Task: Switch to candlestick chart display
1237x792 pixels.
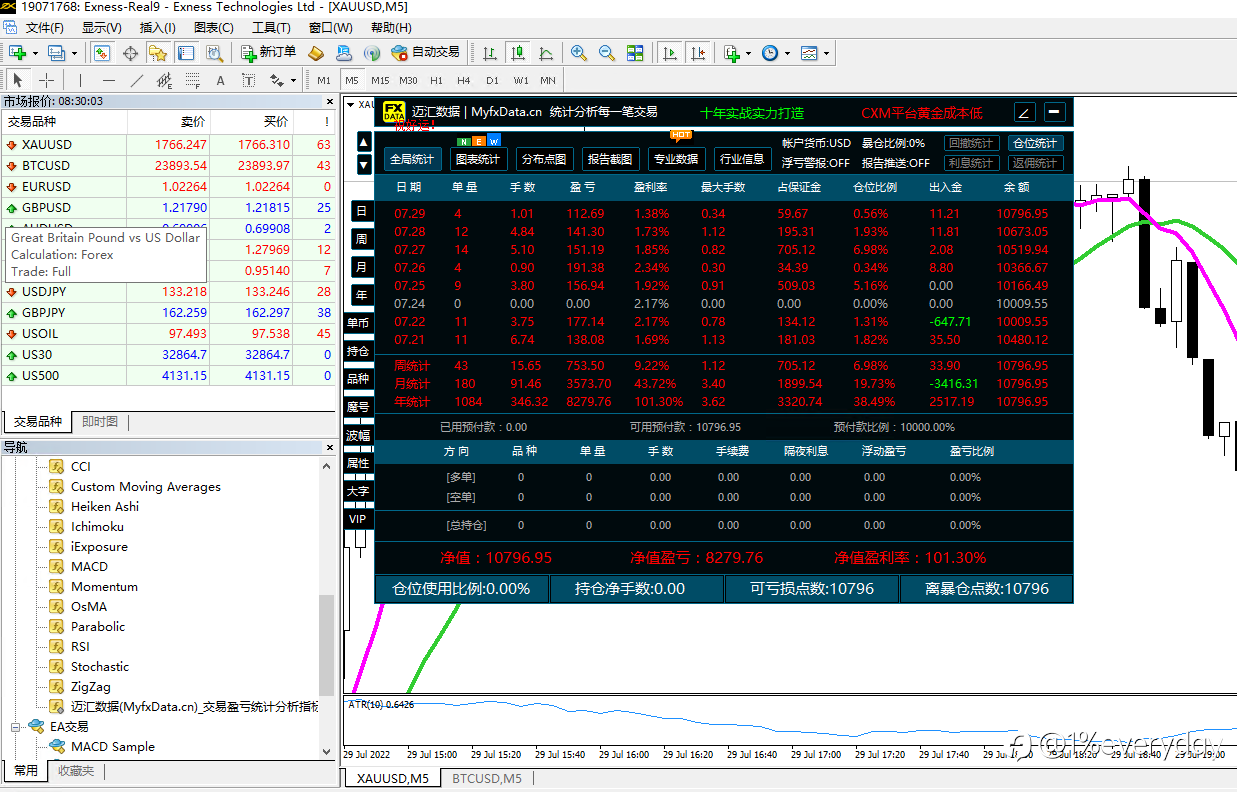Action: (518, 53)
